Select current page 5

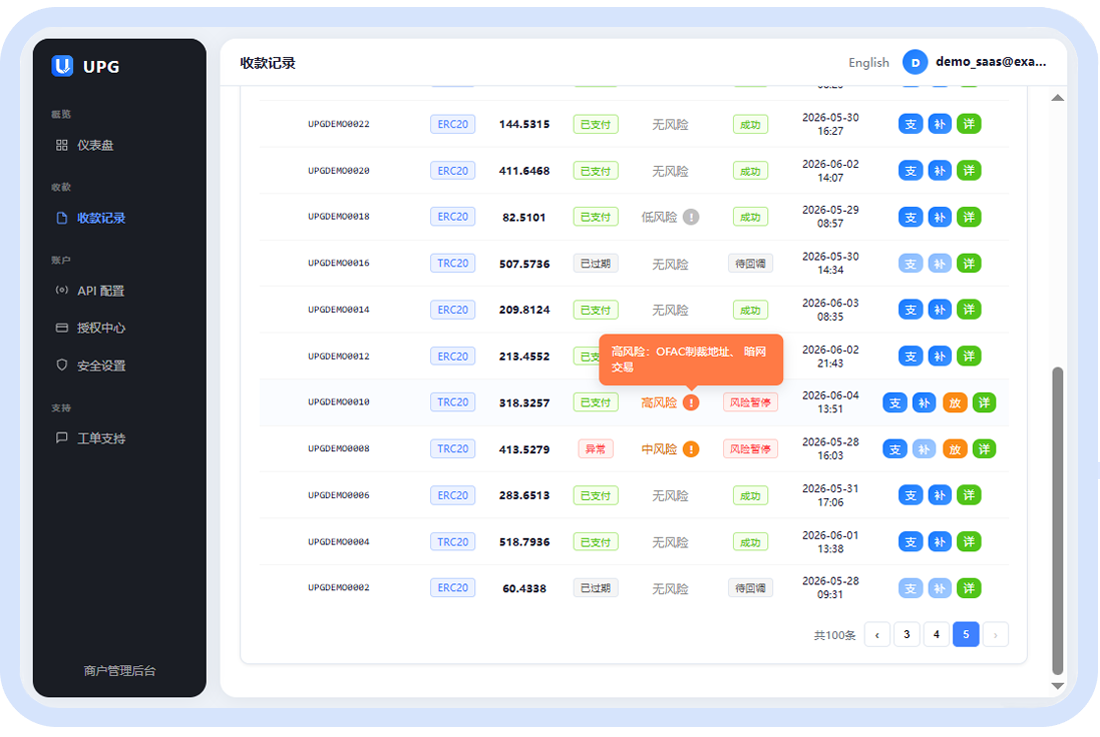coord(966,635)
